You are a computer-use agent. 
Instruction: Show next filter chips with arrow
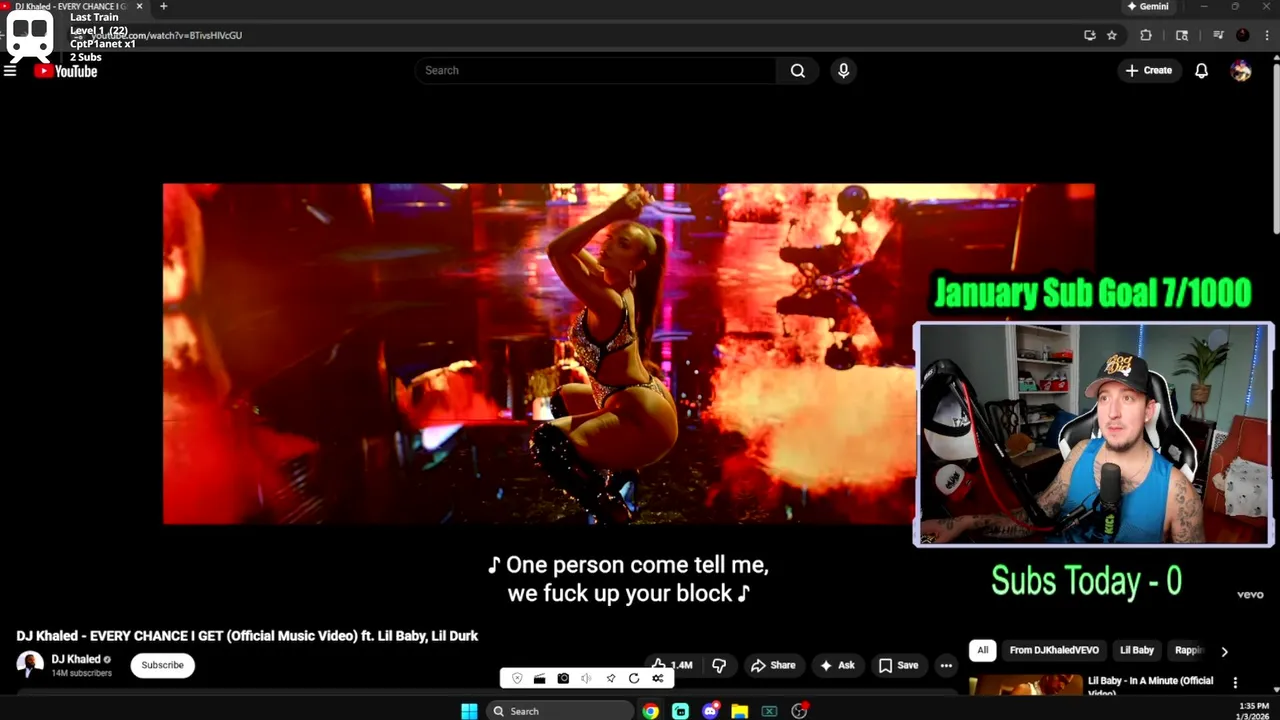coord(1224,651)
